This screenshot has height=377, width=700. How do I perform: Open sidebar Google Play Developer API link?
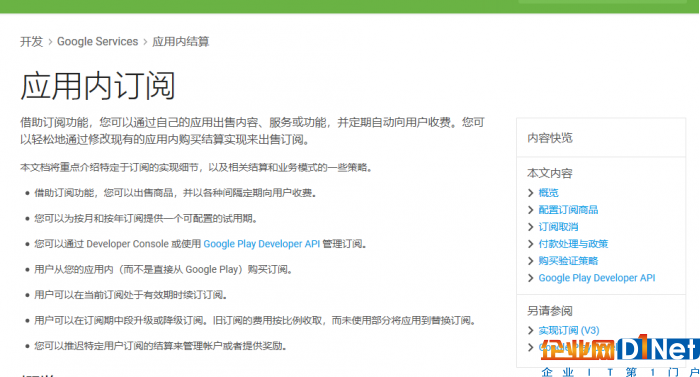point(596,278)
